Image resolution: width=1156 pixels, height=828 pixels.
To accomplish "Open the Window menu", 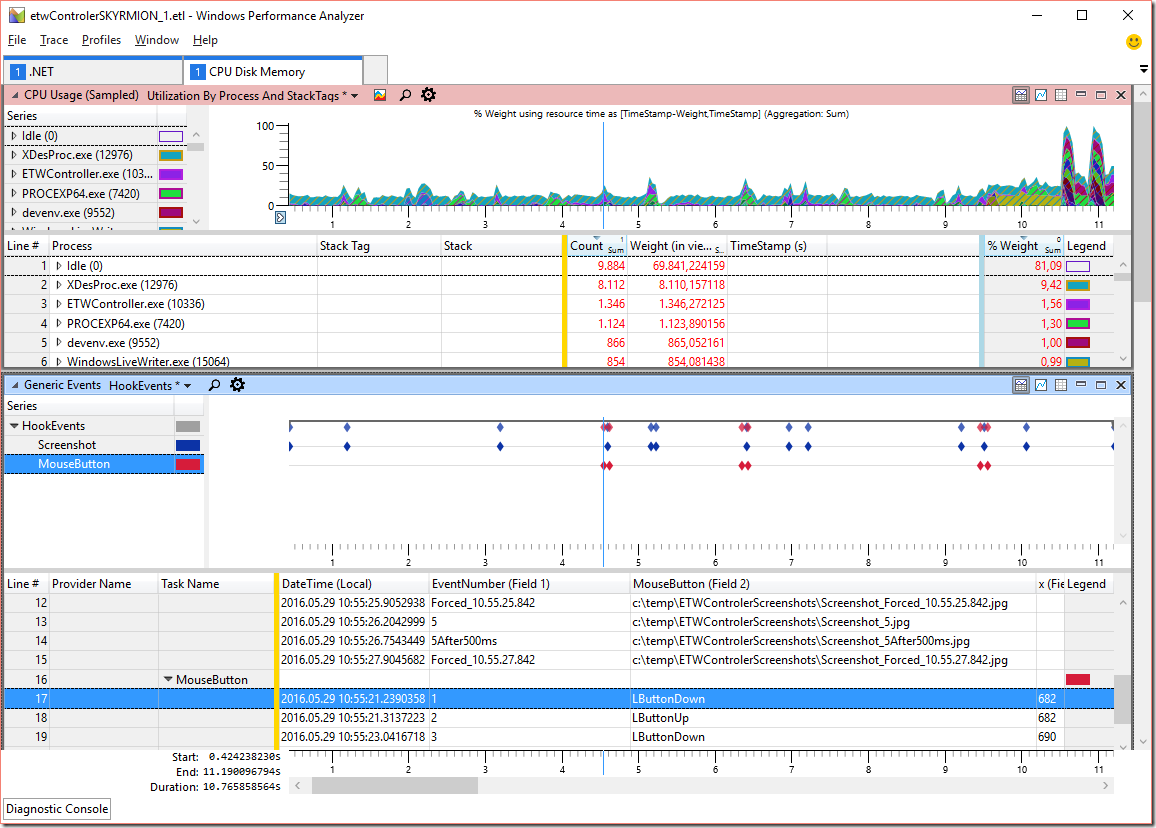I will tap(156, 40).
